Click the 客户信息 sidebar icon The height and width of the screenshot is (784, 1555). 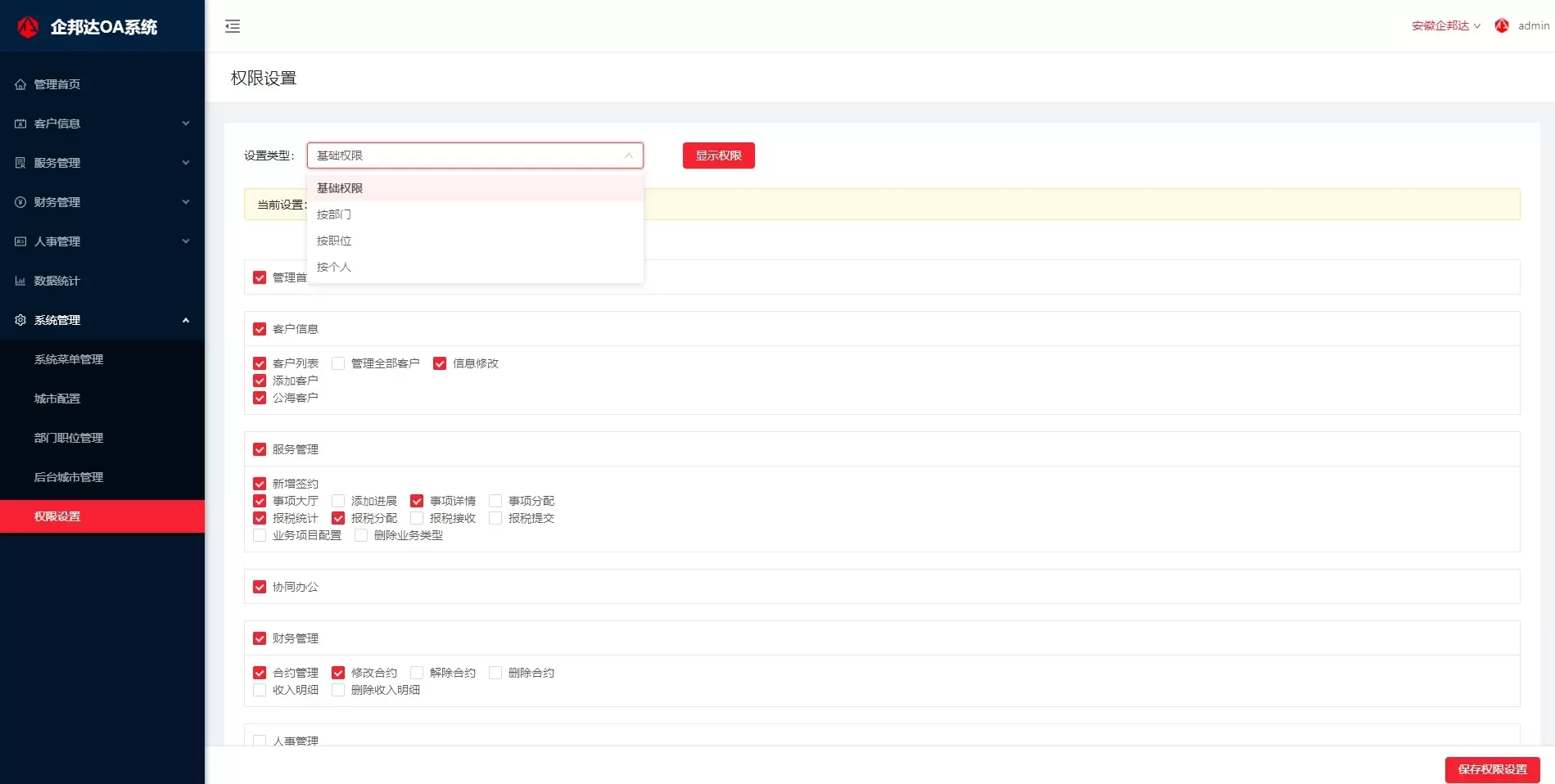pos(20,124)
